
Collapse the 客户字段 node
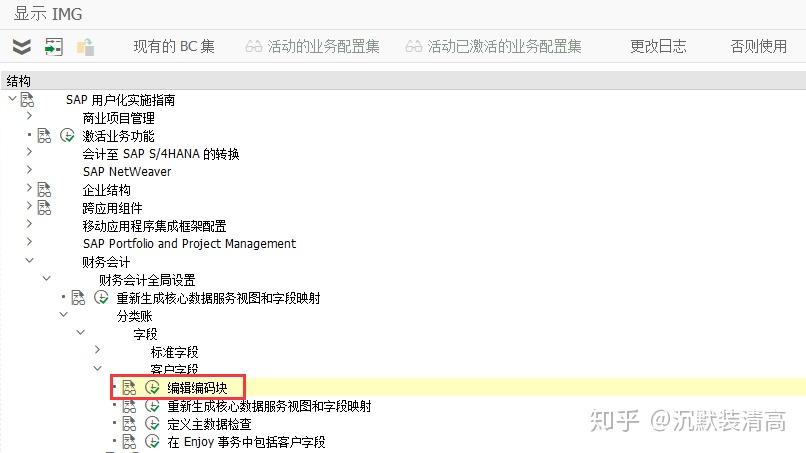pyautogui.click(x=97, y=368)
